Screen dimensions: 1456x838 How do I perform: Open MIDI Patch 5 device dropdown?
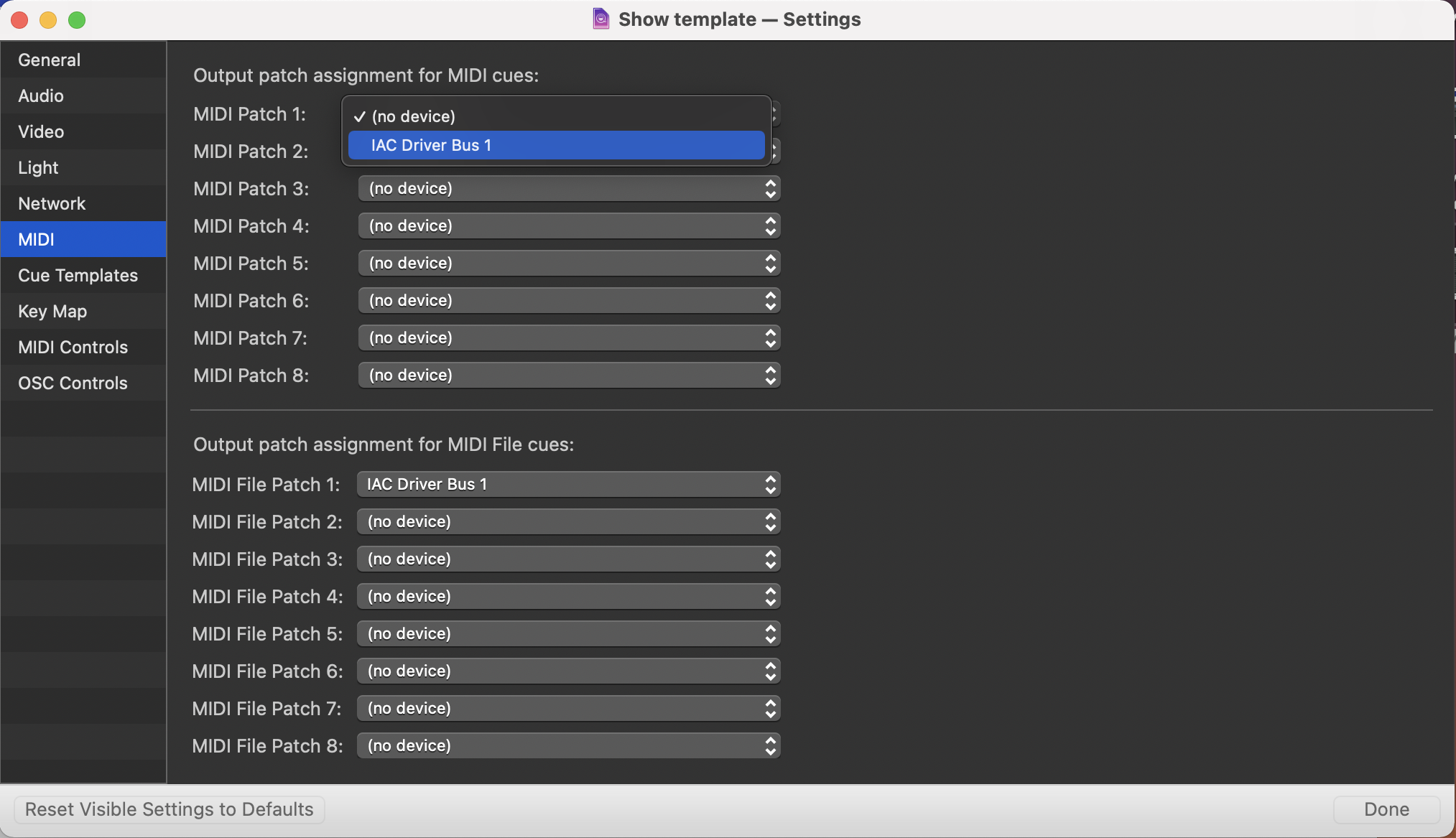click(x=568, y=264)
